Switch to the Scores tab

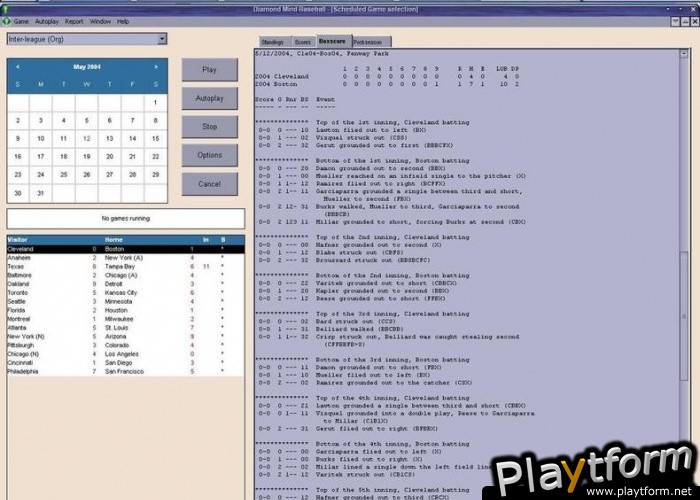[303, 42]
